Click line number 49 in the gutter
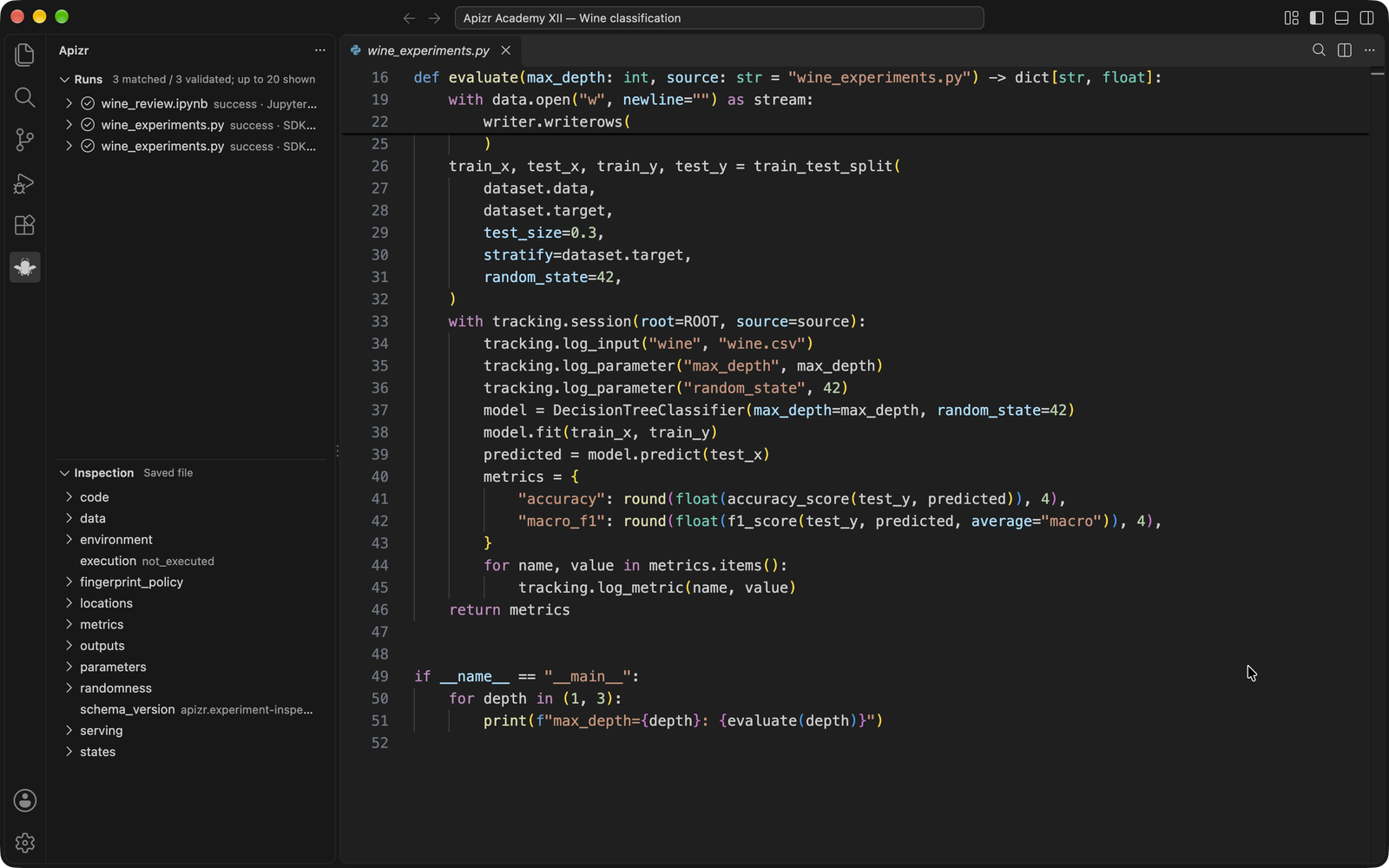The image size is (1389, 868). (380, 676)
